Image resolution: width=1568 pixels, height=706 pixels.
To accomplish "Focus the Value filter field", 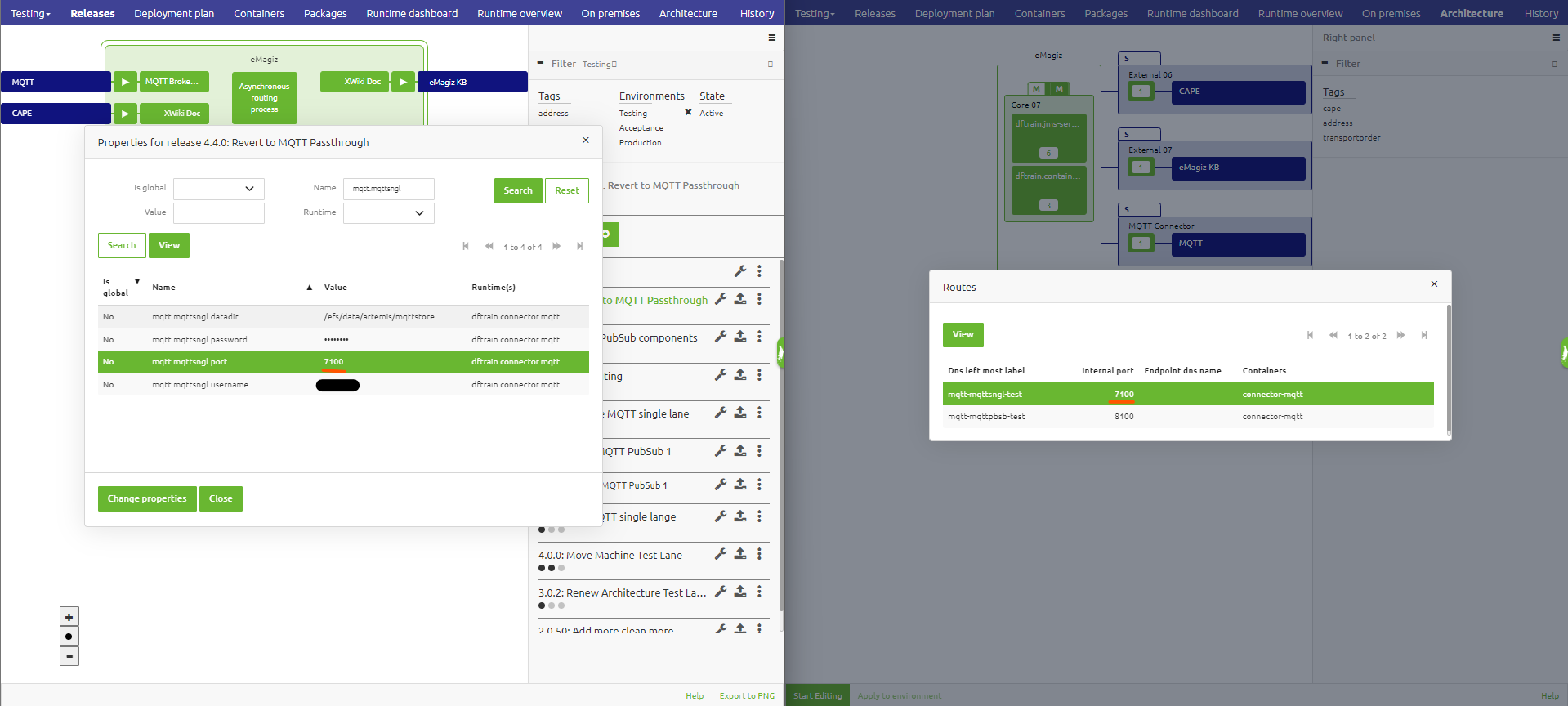I will point(219,213).
